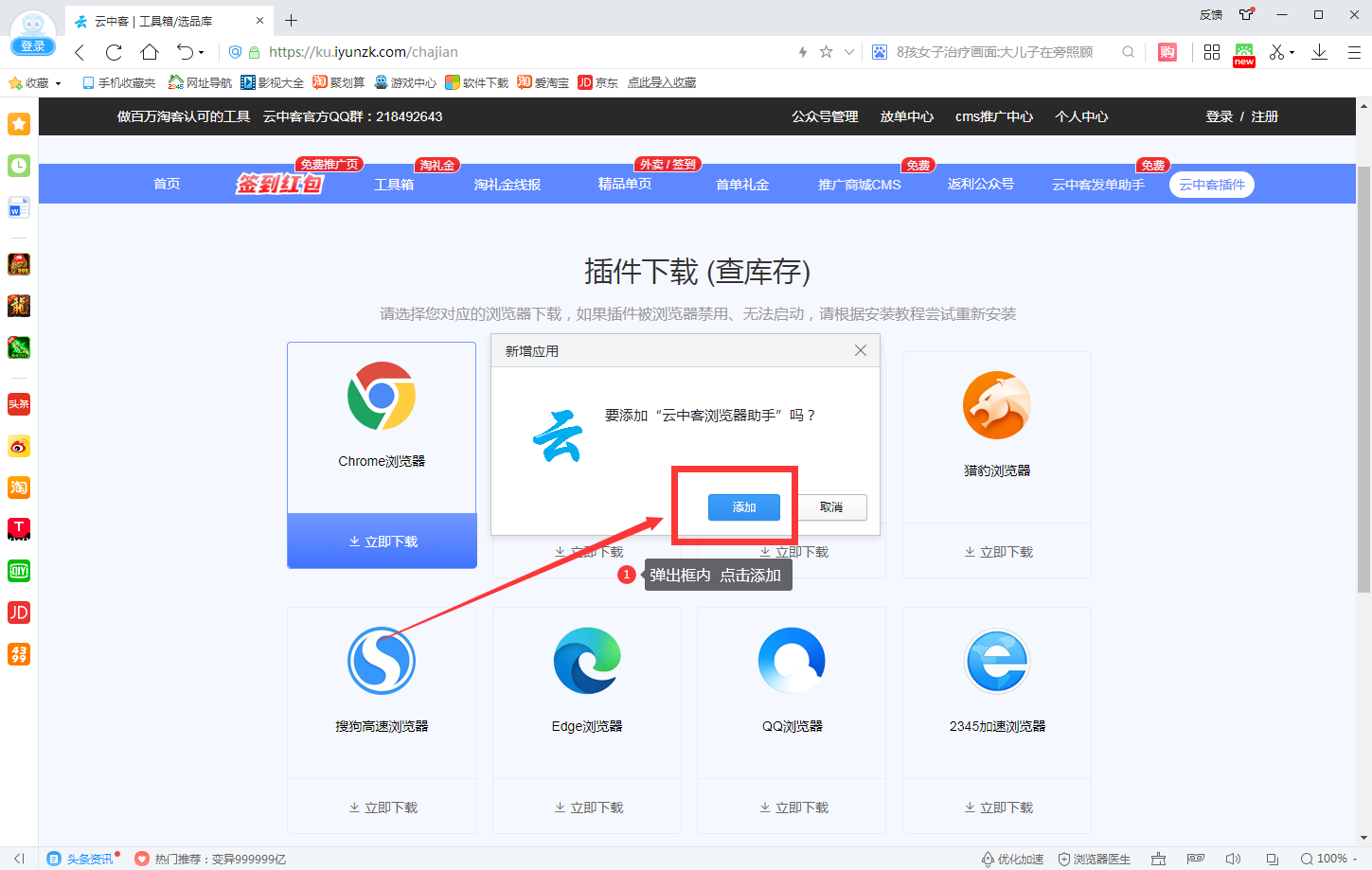Click the QQ浏览器 logo

tap(793, 661)
